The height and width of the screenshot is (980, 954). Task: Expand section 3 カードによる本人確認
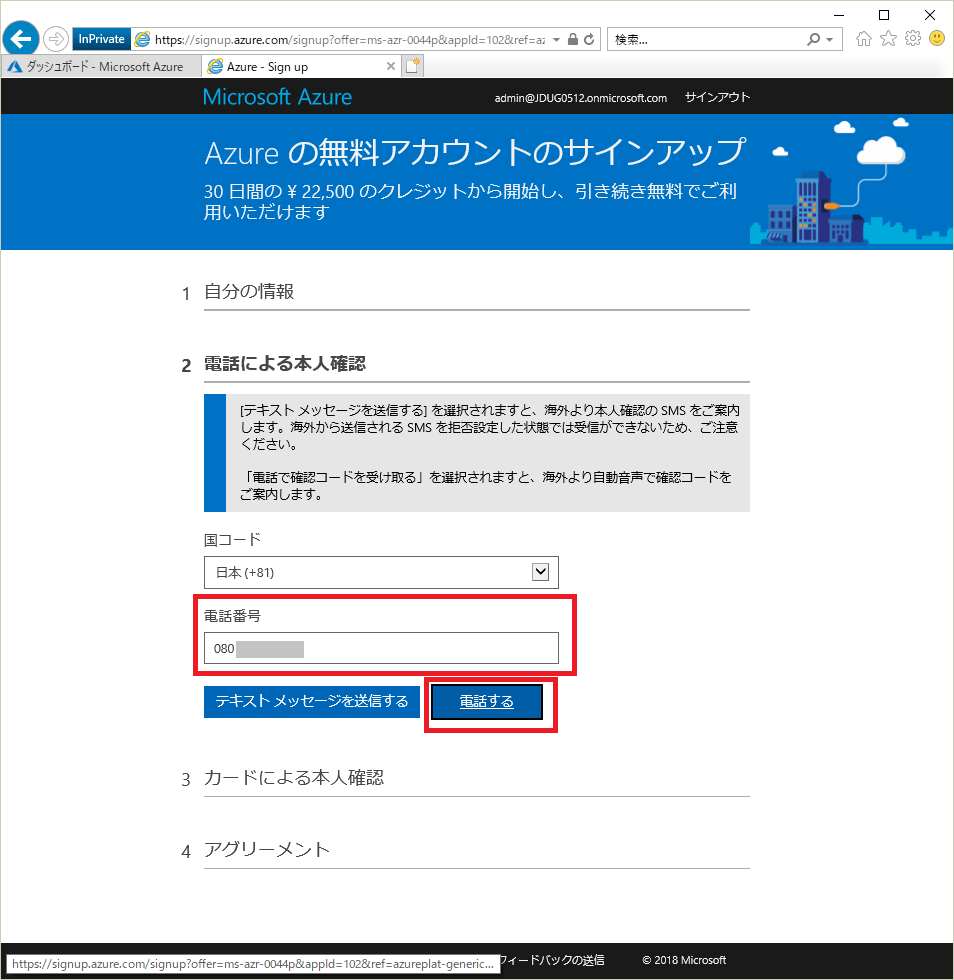(x=294, y=778)
